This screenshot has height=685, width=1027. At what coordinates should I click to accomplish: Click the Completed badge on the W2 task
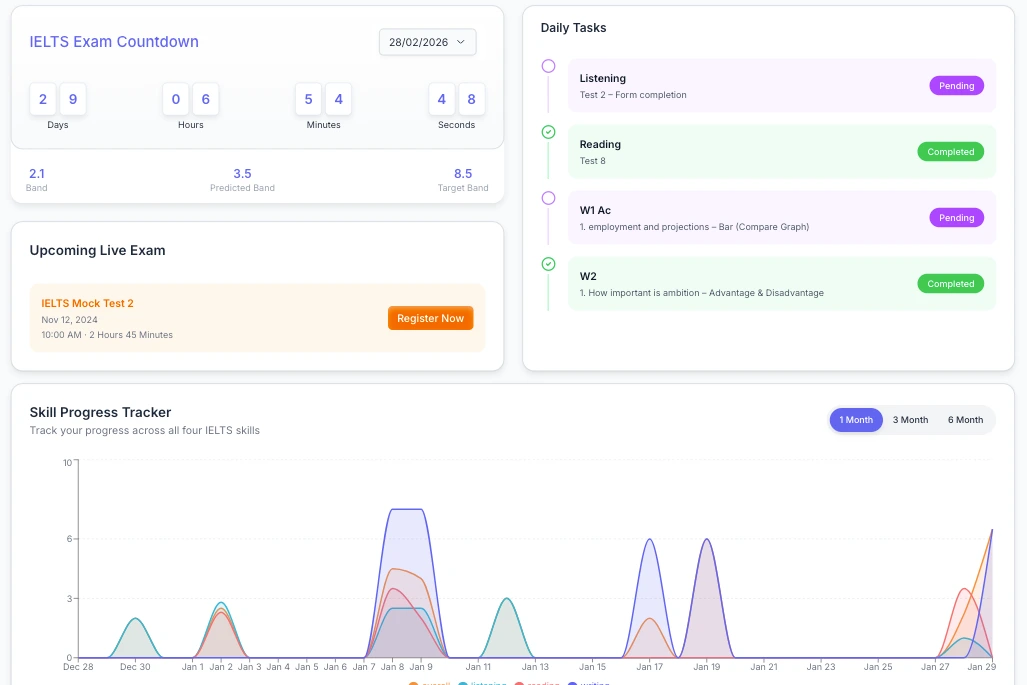tap(950, 283)
